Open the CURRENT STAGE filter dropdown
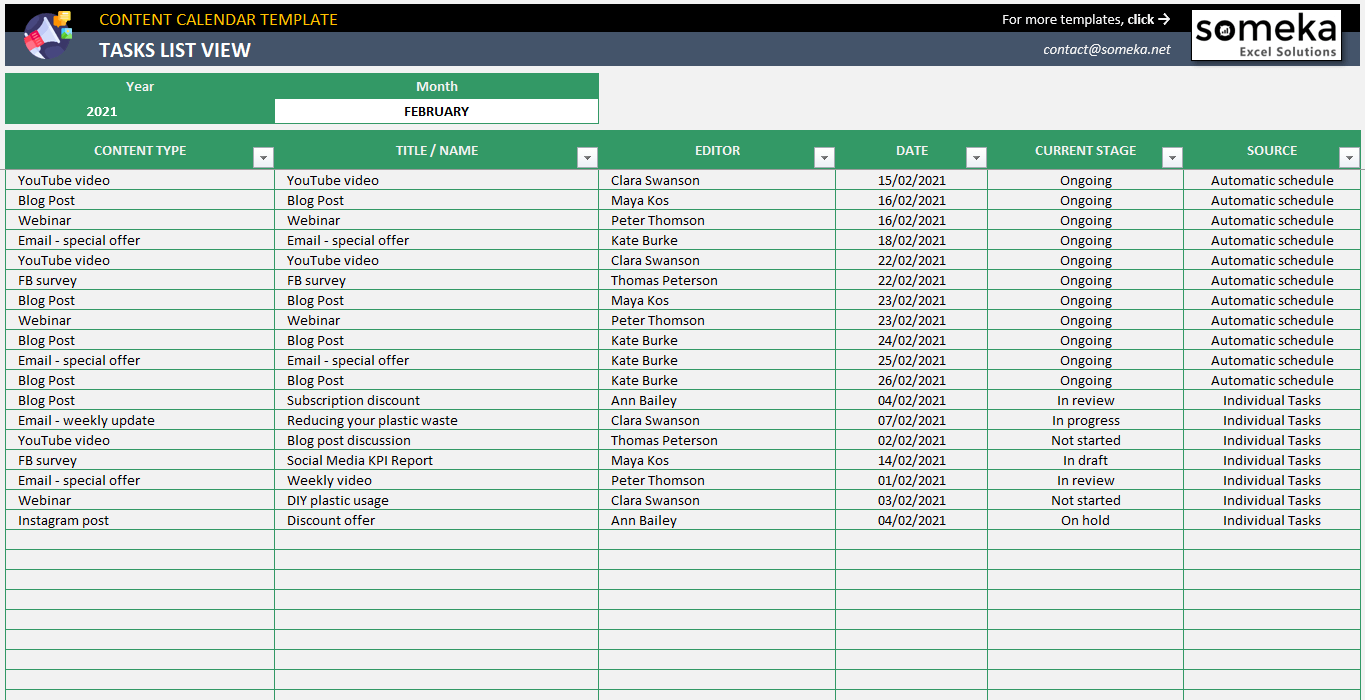The height and width of the screenshot is (700, 1365). pos(1170,157)
